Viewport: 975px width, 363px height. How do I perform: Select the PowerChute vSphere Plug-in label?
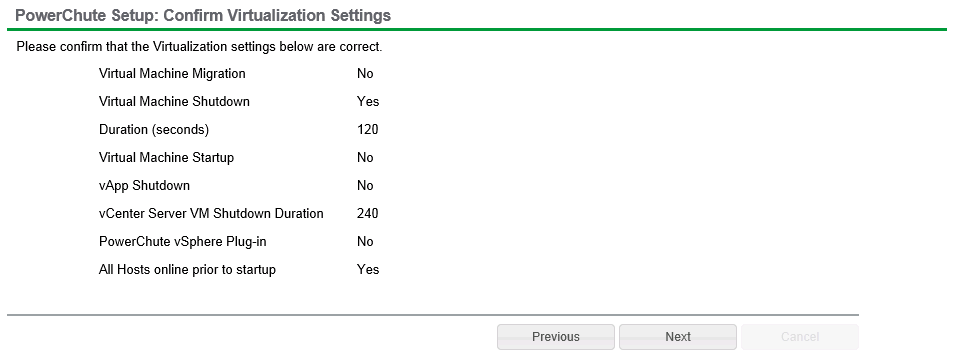coord(183,241)
